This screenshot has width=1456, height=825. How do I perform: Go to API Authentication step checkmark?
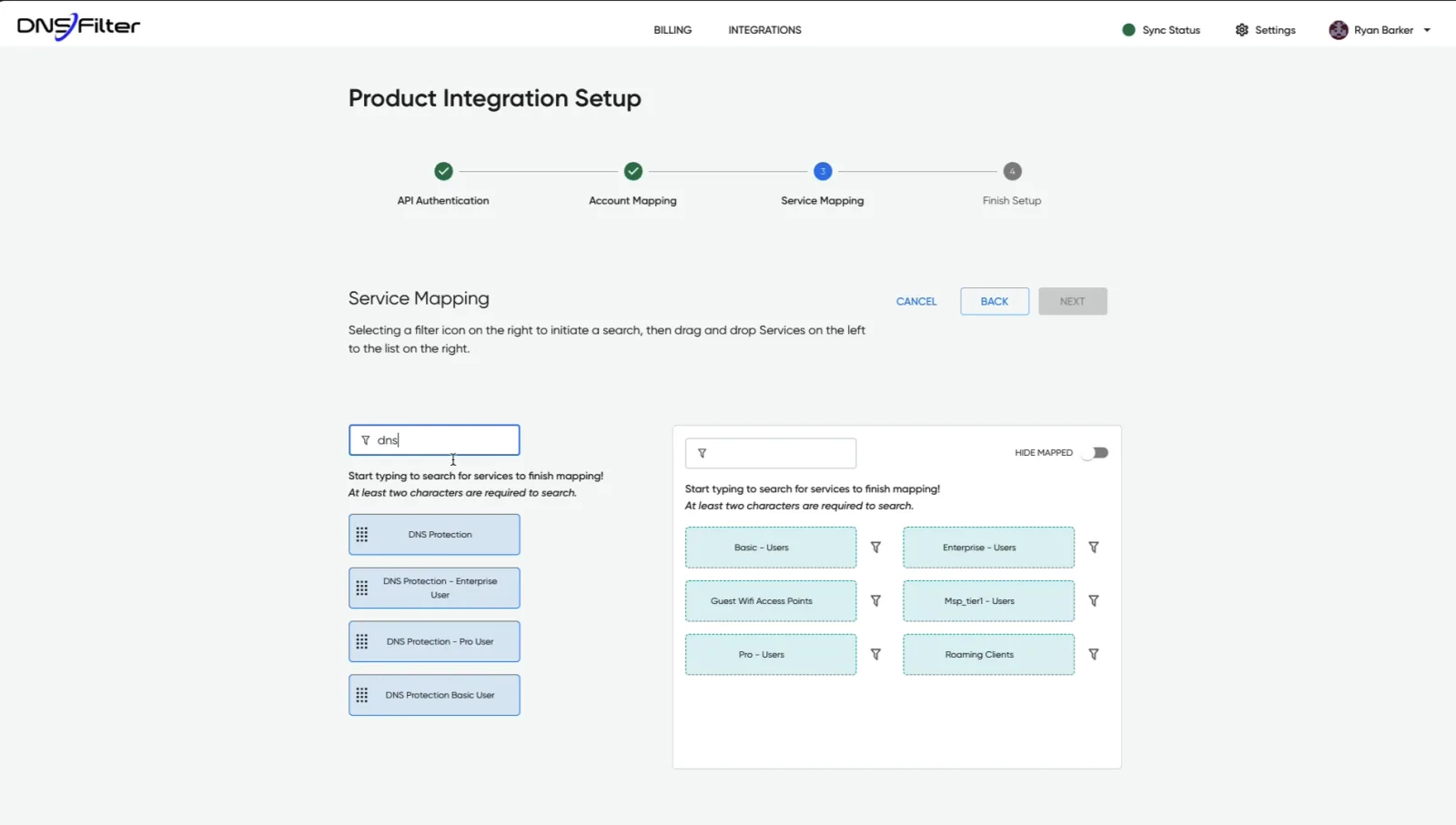(x=443, y=171)
